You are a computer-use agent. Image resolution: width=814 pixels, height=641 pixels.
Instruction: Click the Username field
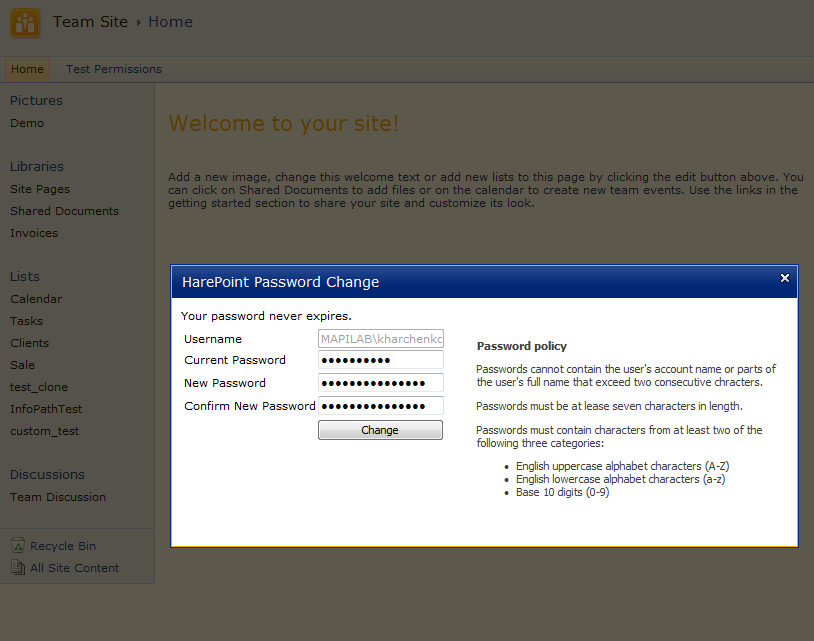pyautogui.click(x=381, y=339)
